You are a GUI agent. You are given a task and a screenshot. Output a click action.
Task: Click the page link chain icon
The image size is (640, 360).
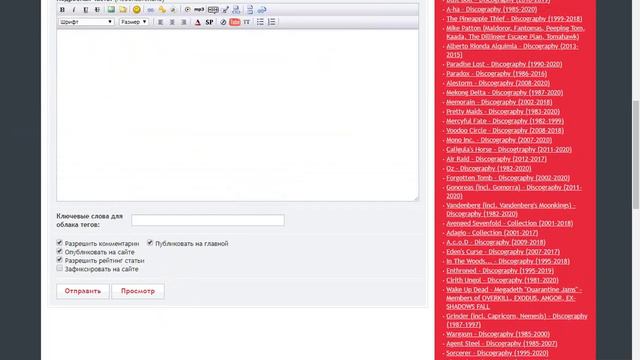pyautogui.click(x=262, y=10)
